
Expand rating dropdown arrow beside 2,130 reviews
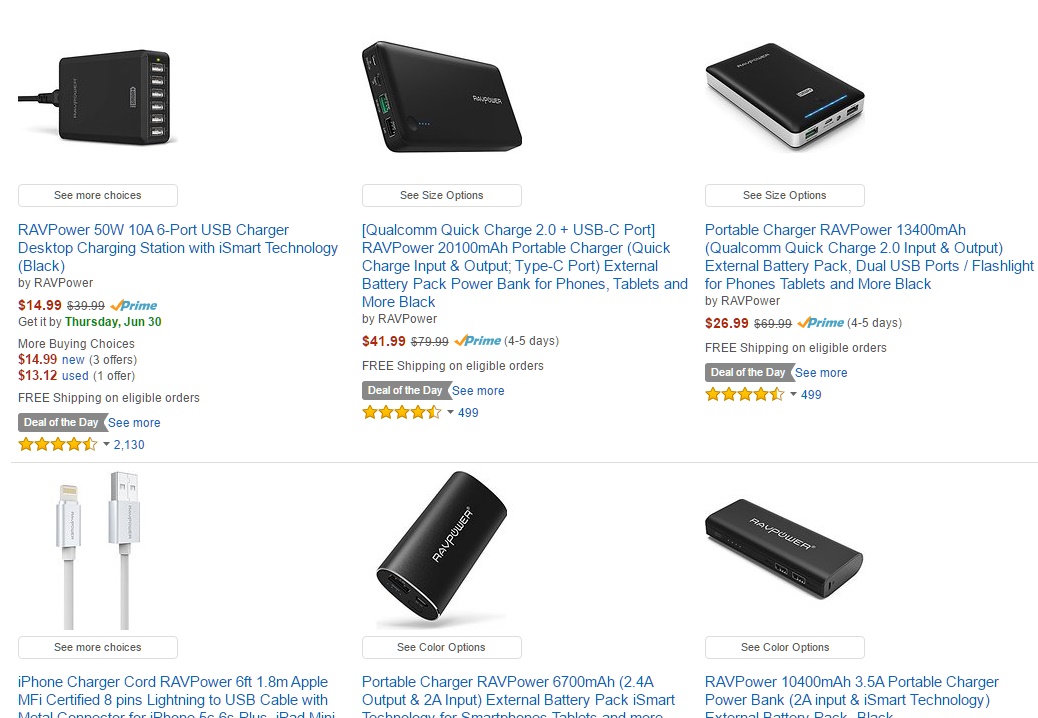click(x=106, y=445)
